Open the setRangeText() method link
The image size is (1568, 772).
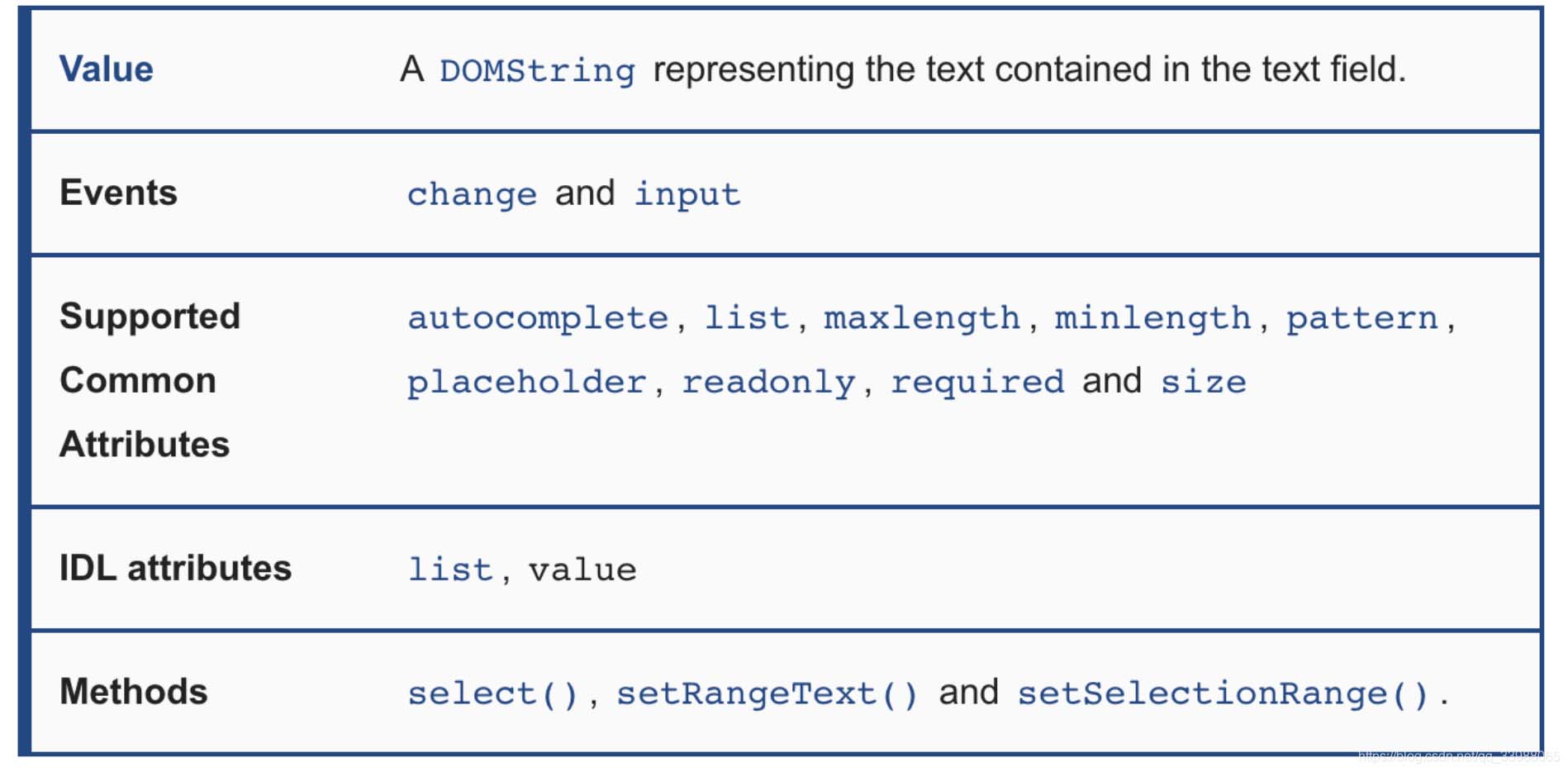pyautogui.click(x=767, y=694)
